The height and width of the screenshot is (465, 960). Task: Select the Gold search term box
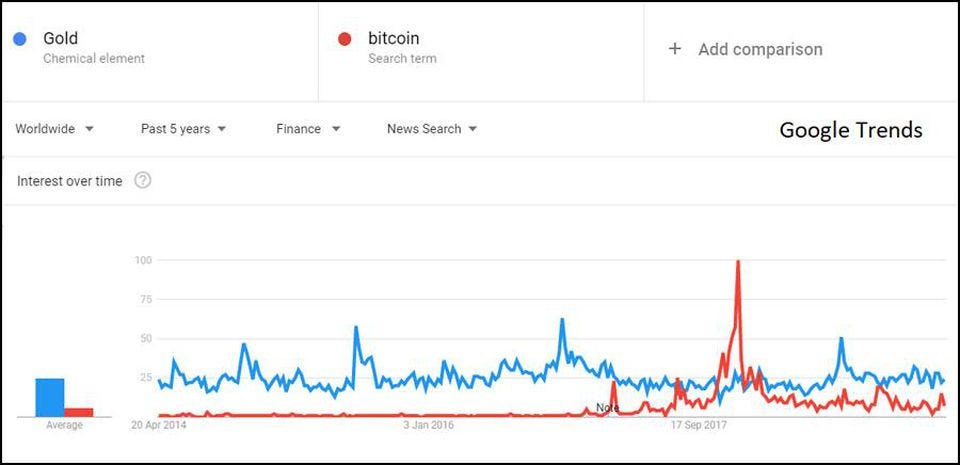click(160, 49)
